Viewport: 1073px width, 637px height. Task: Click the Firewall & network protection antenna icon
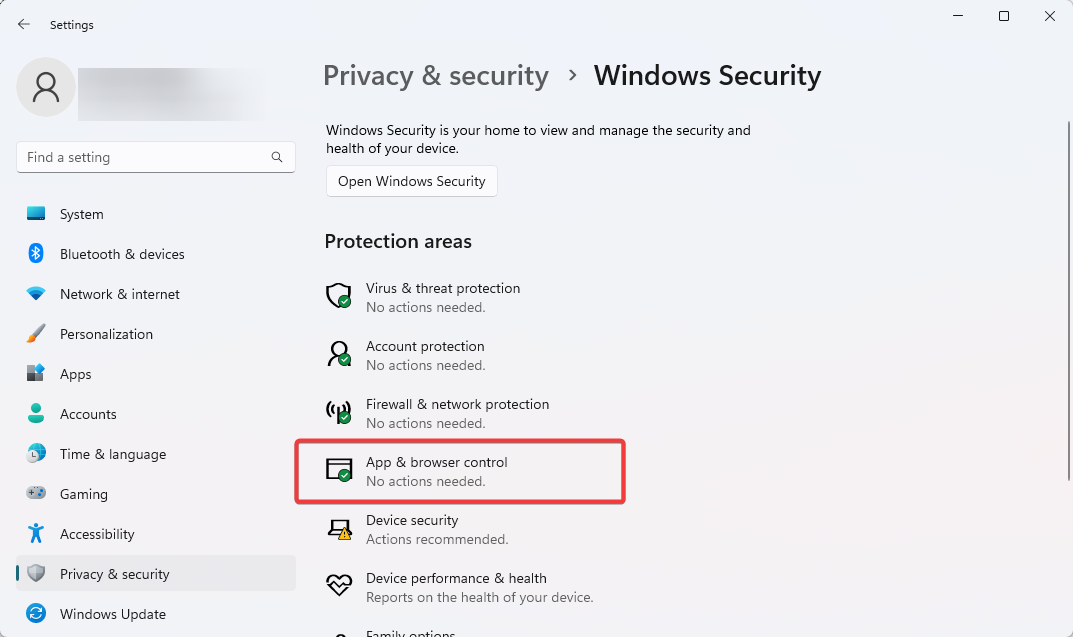point(339,412)
